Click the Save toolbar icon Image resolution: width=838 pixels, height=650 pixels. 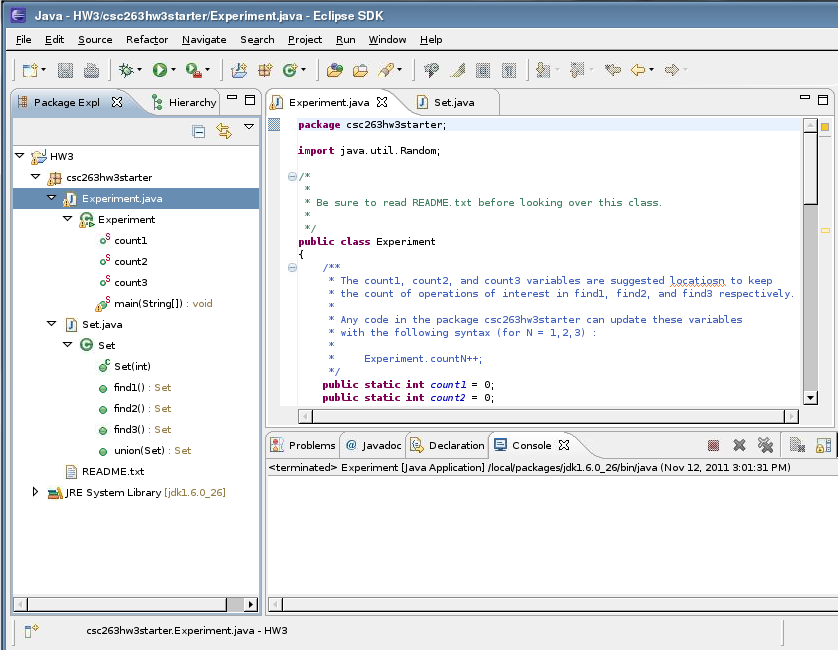point(65,70)
